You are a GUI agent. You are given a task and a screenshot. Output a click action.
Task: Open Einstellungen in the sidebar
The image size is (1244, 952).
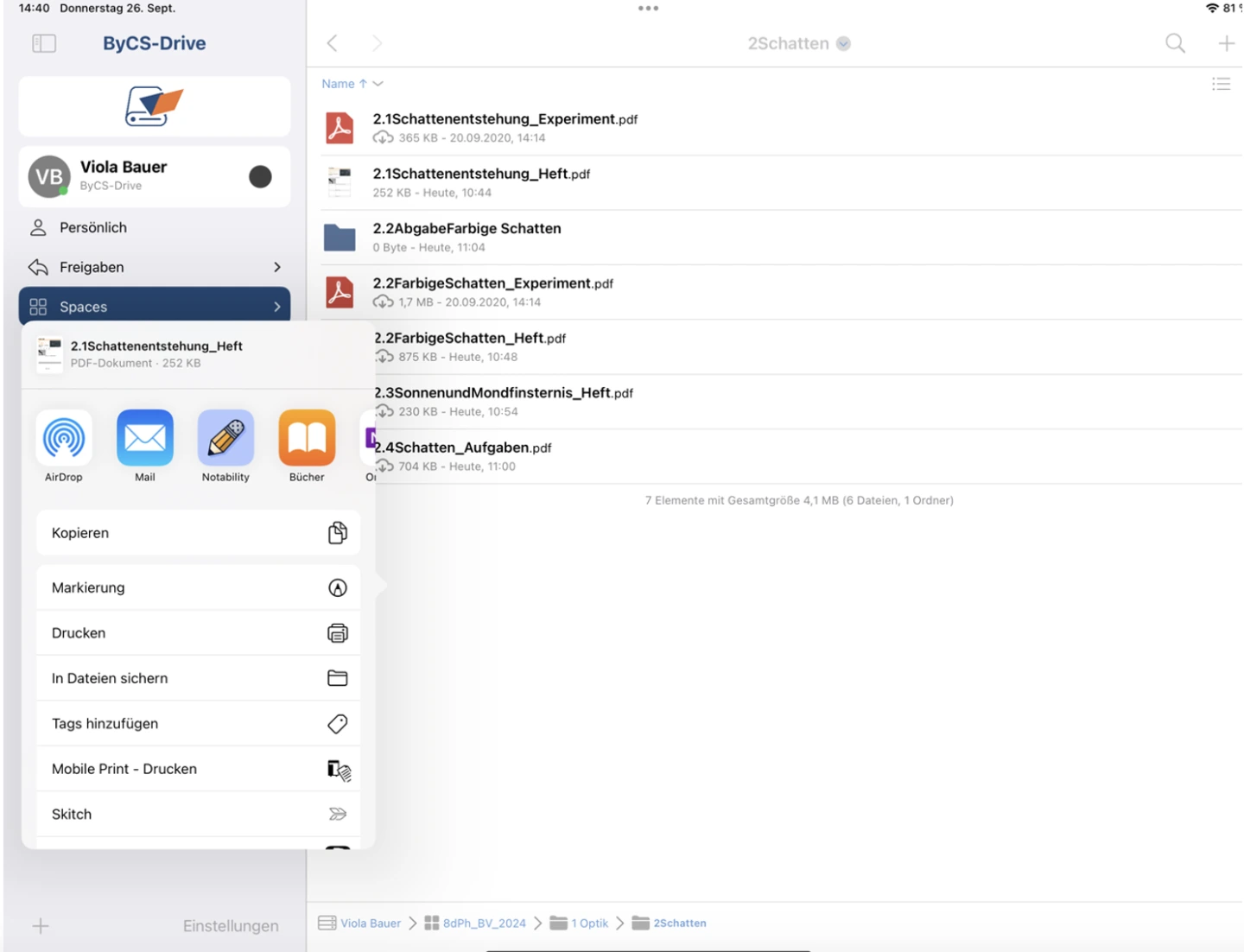(x=231, y=926)
